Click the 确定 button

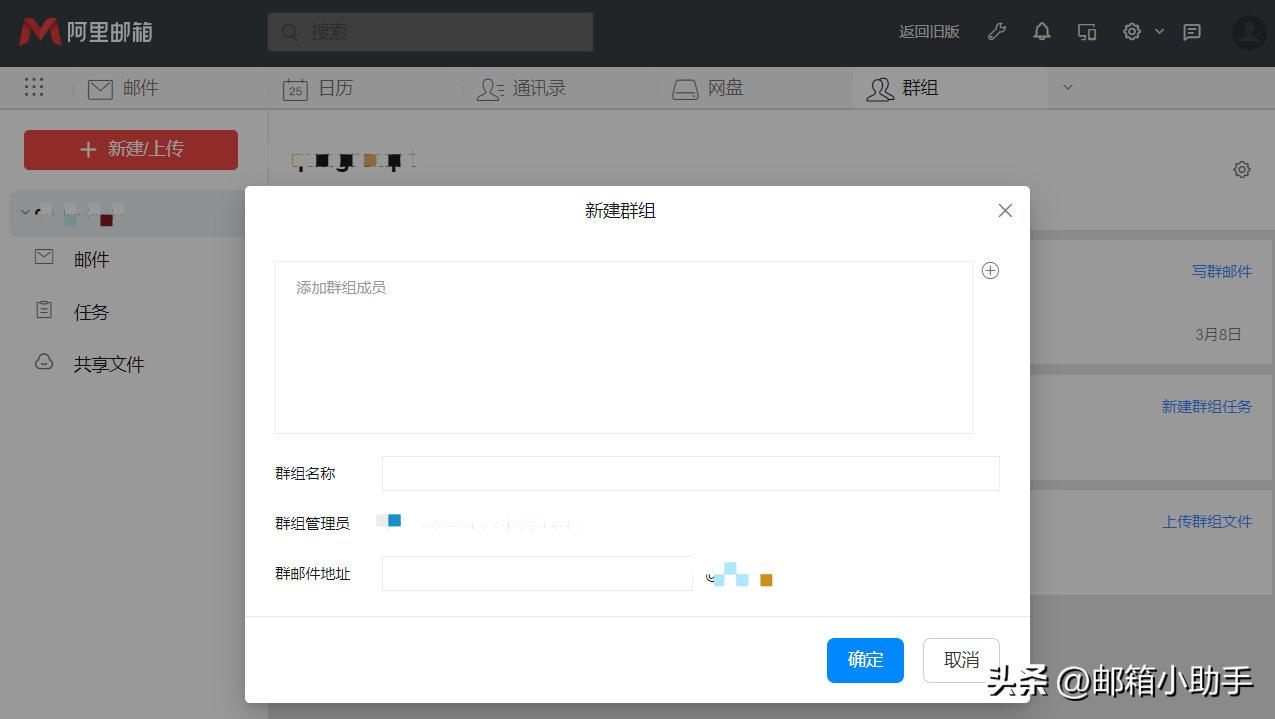pyautogui.click(x=865, y=660)
